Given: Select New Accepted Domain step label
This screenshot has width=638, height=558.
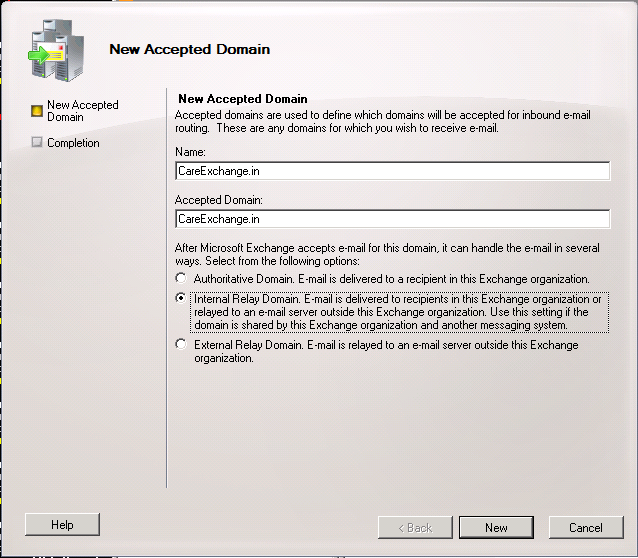Looking at the screenshot, I should pyautogui.click(x=83, y=111).
